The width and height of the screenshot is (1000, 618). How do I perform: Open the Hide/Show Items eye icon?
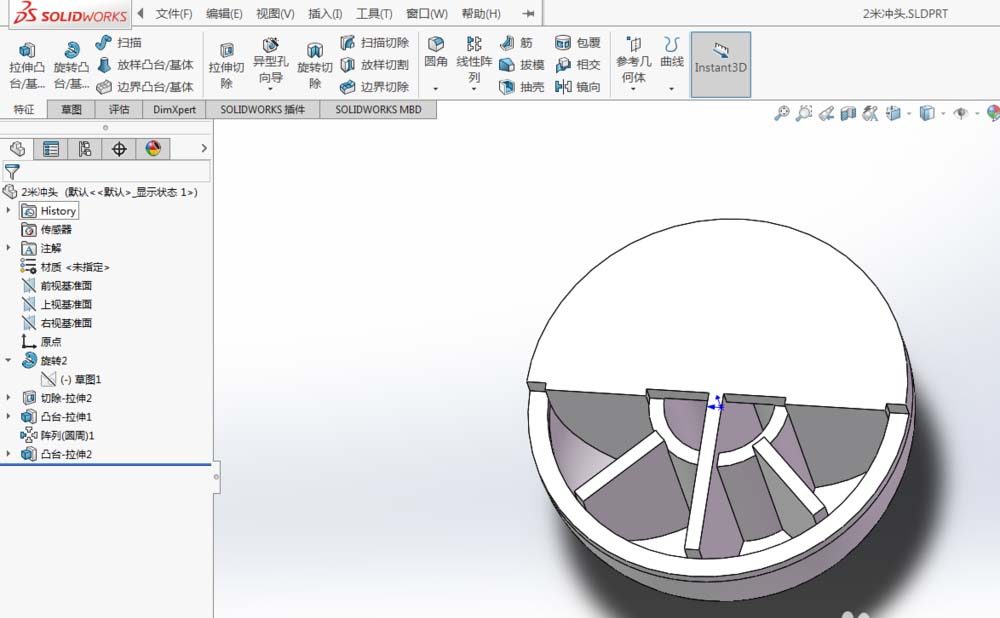960,114
